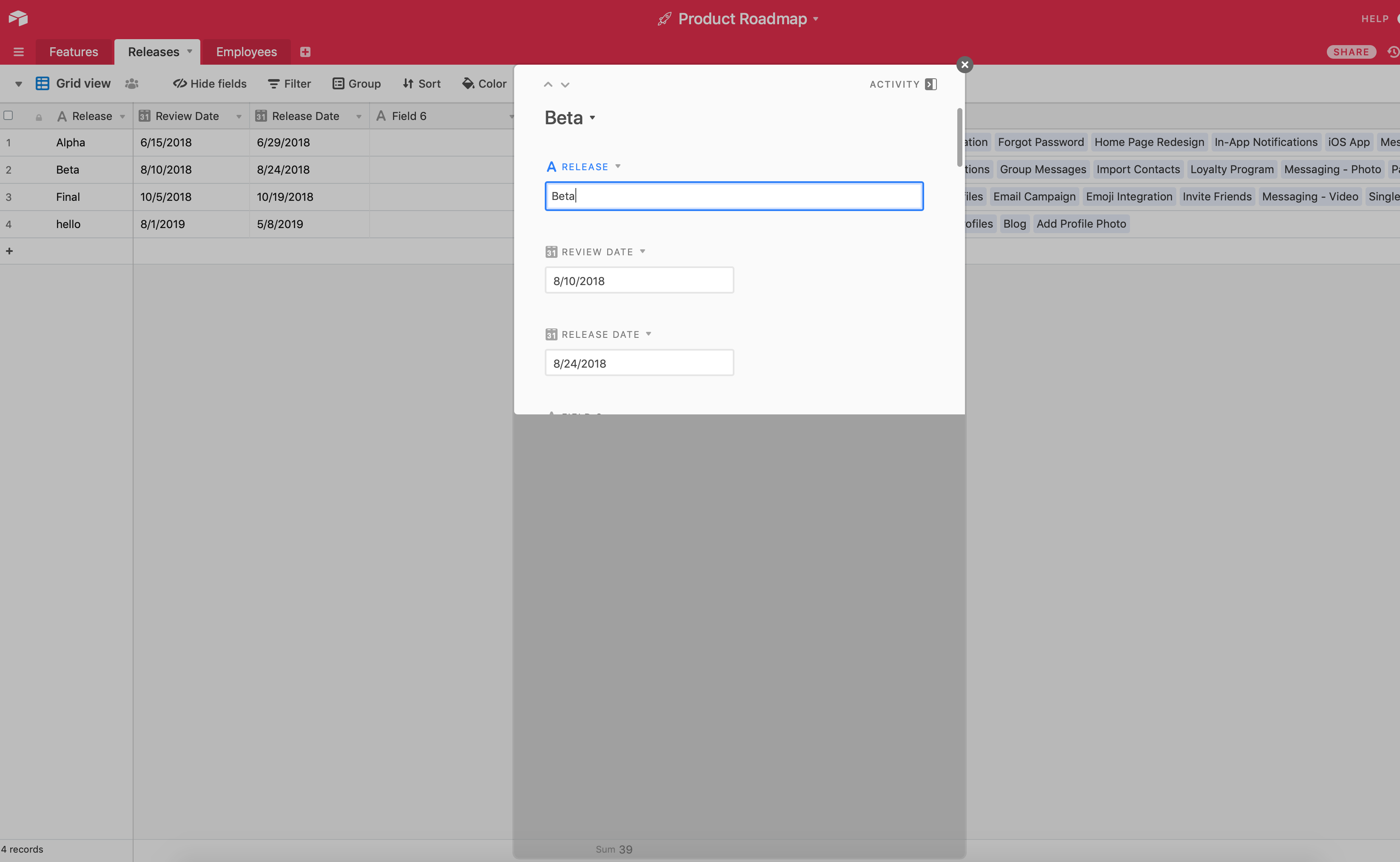
Task: Click the collaborators people icon
Action: (132, 83)
